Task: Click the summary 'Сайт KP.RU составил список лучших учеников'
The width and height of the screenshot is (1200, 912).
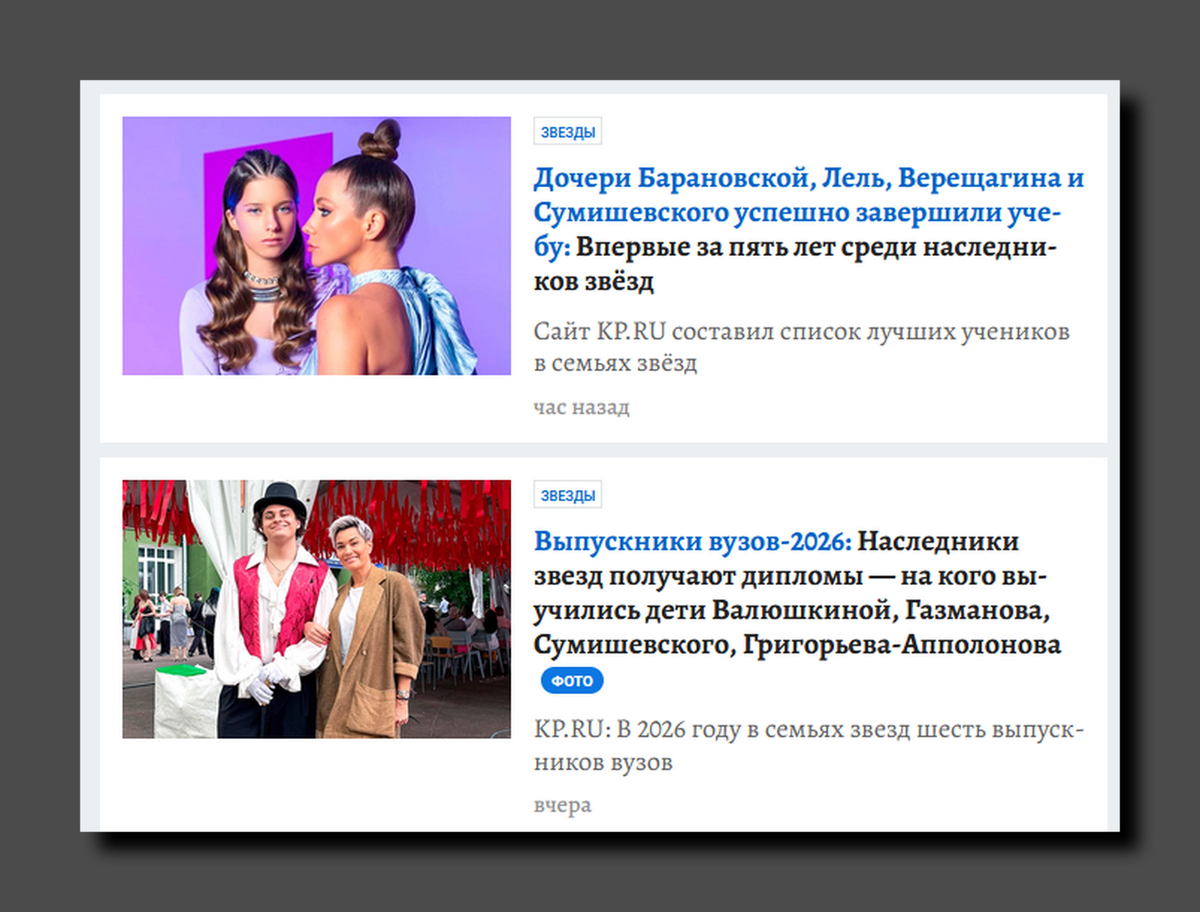Action: coord(802,347)
